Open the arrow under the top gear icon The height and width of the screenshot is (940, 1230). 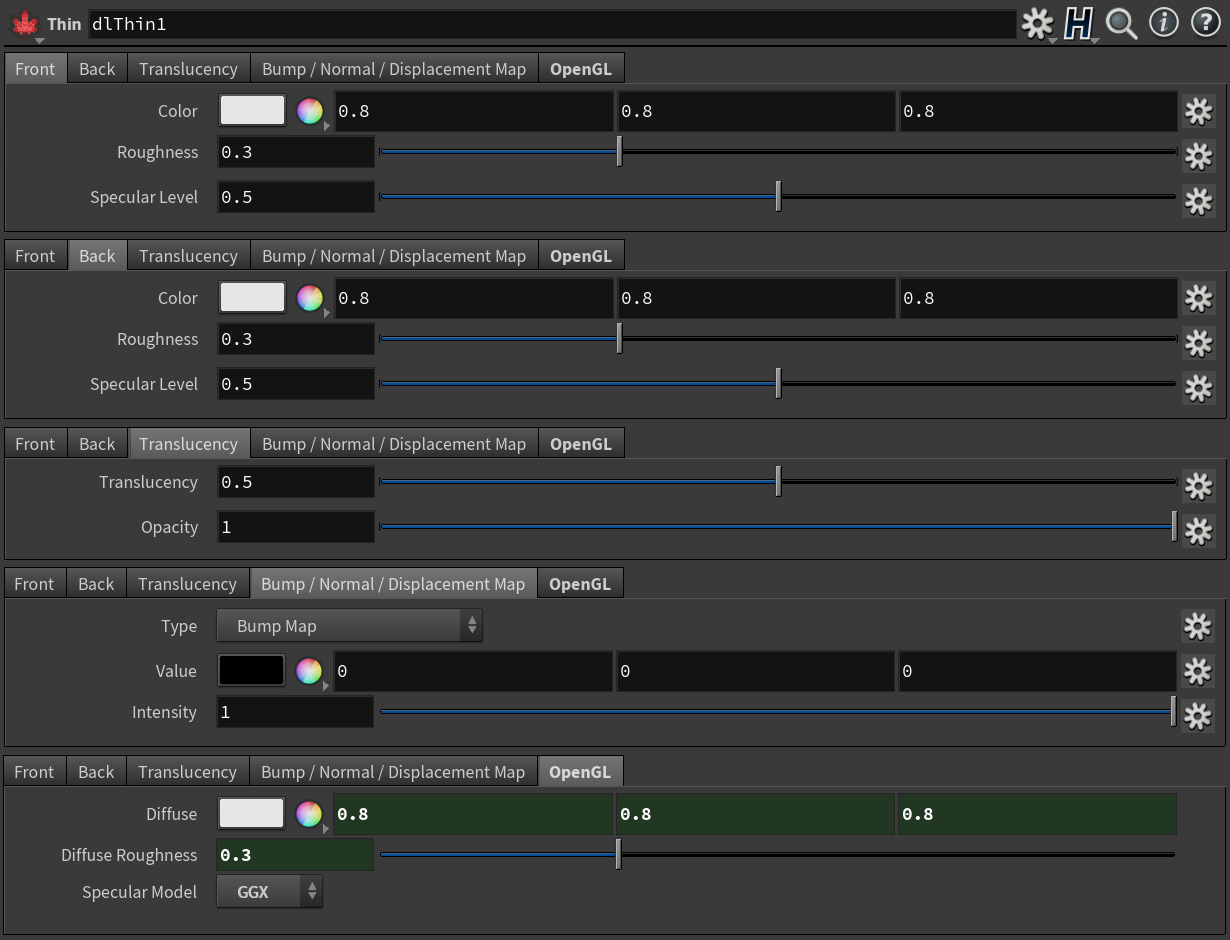click(x=1053, y=40)
